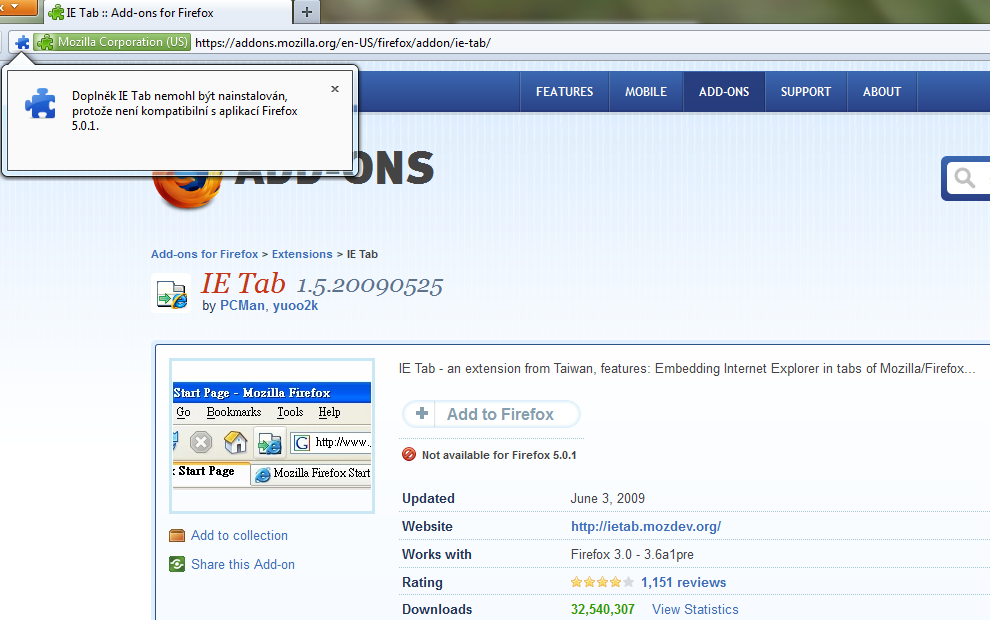Click the add-on description starting 'IE Tab - an extension'
Screen dimensions: 990x624
tap(687, 369)
